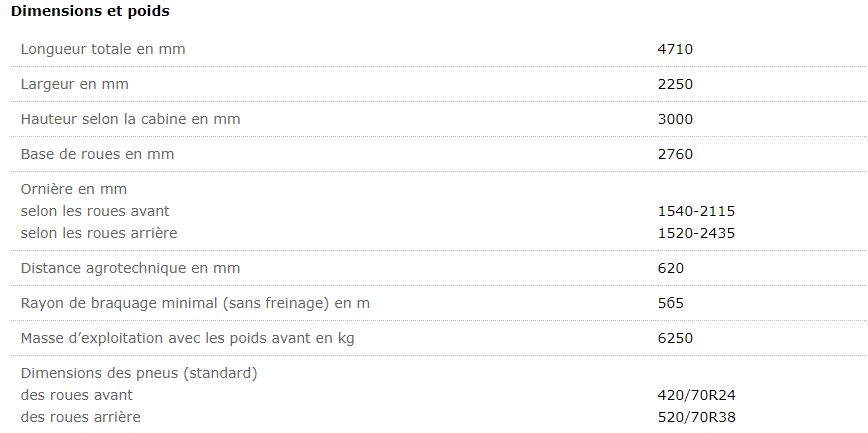Click the "Dimensions et poids" heading
The image size is (868, 433).
point(90,12)
